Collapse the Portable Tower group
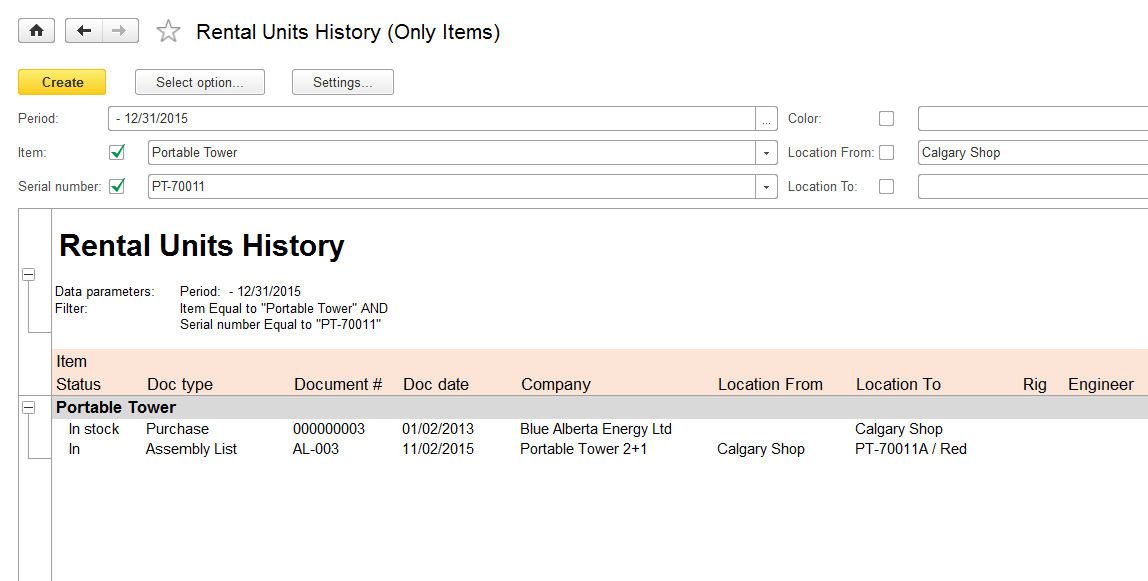This screenshot has height=581, width=1148. coord(29,408)
